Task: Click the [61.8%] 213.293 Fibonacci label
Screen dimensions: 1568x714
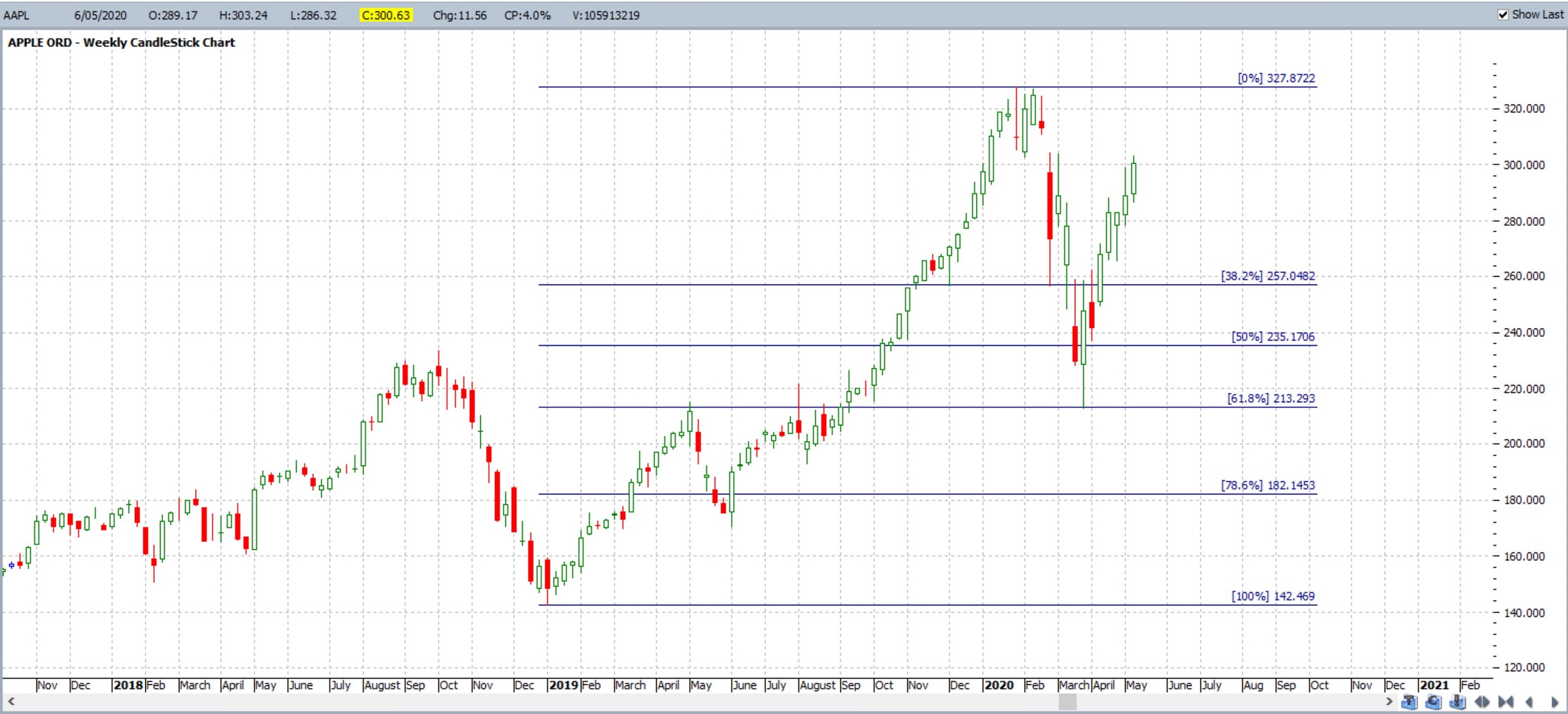Action: [x=1271, y=398]
